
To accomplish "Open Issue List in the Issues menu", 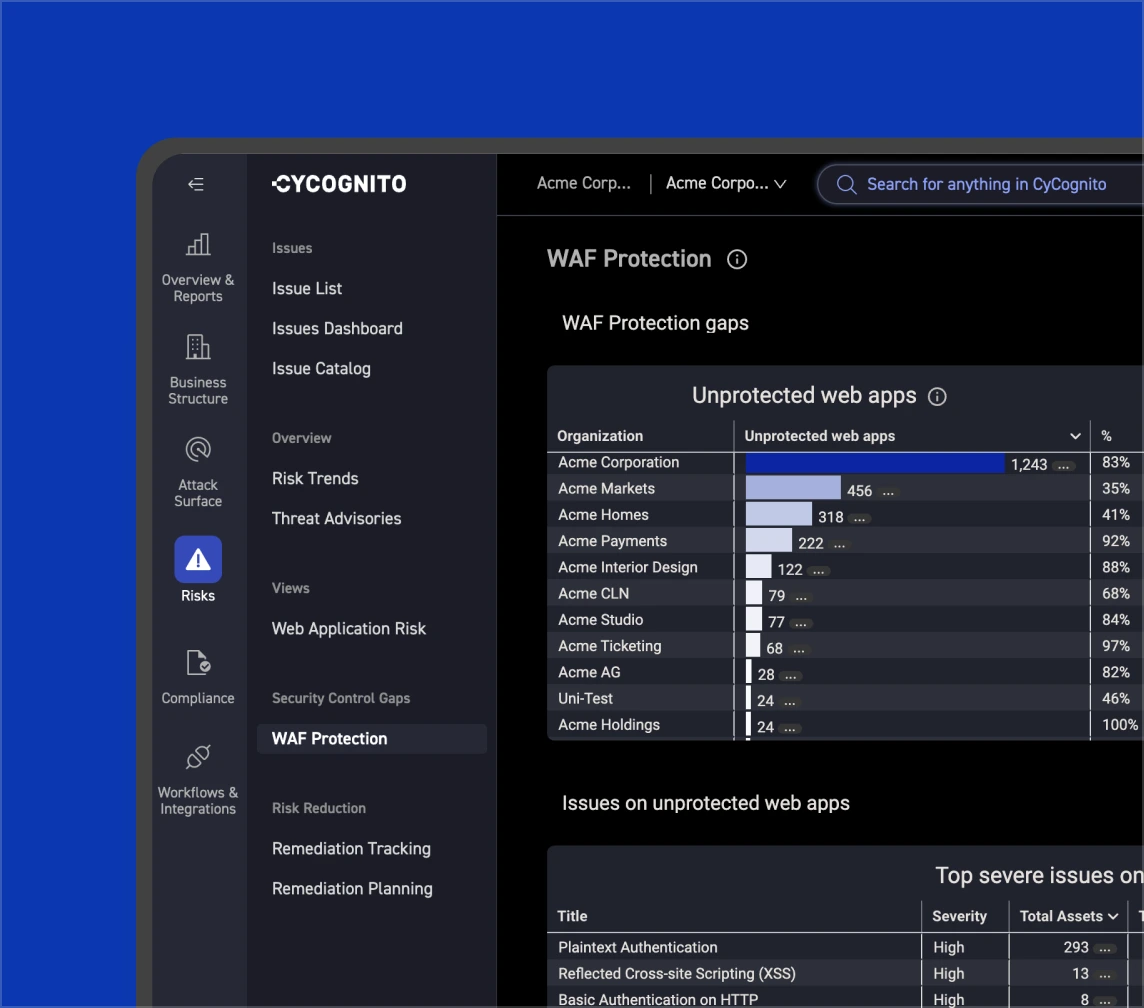I will tap(307, 288).
